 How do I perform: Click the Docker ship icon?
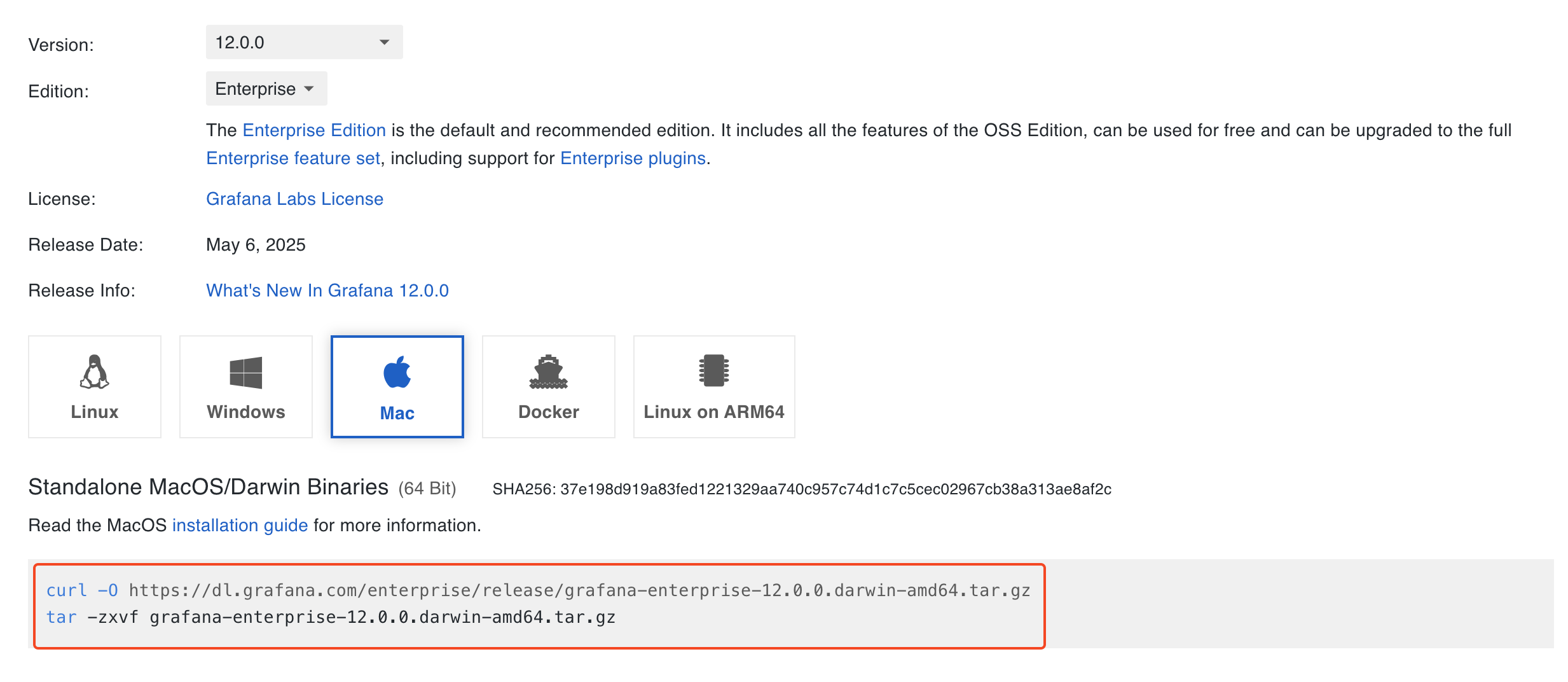[x=549, y=372]
